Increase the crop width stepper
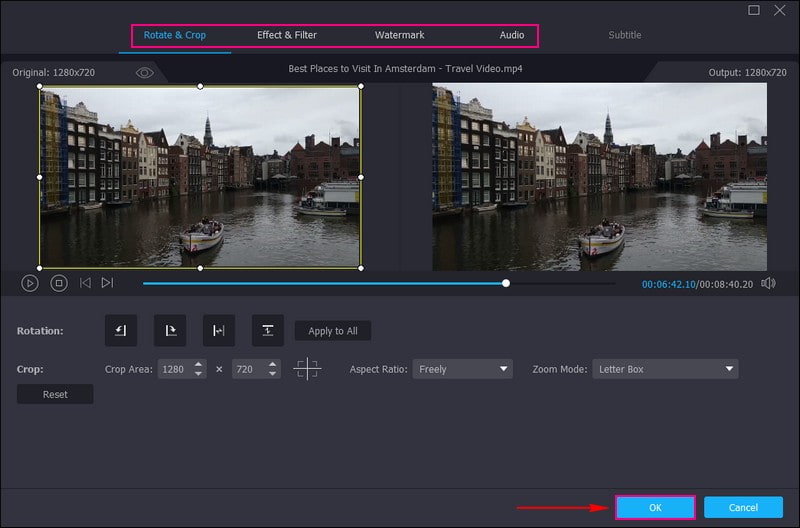Screen dimensions: 800x528 (x=199, y=364)
